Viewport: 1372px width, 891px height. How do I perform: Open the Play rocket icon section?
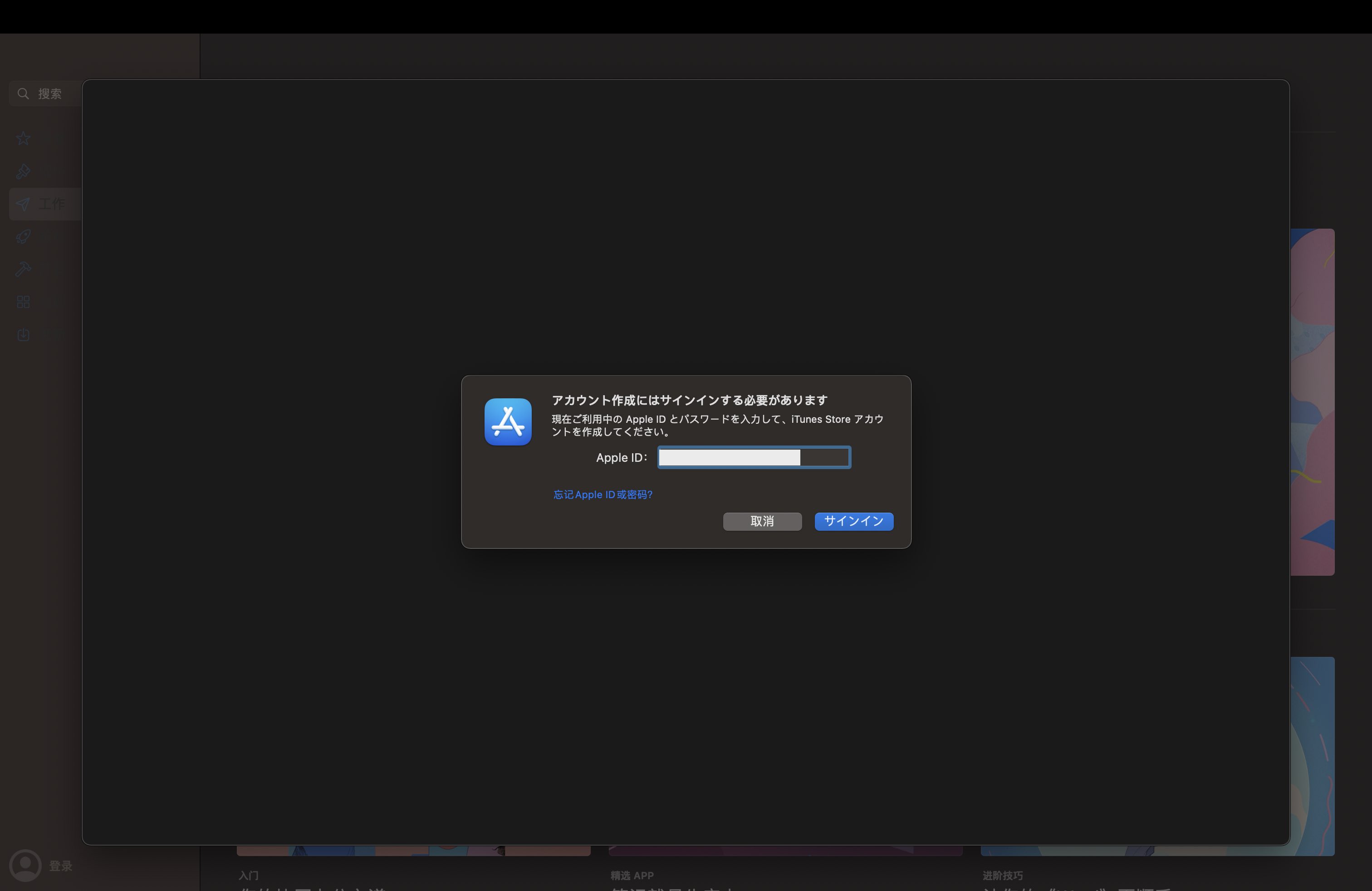point(23,237)
